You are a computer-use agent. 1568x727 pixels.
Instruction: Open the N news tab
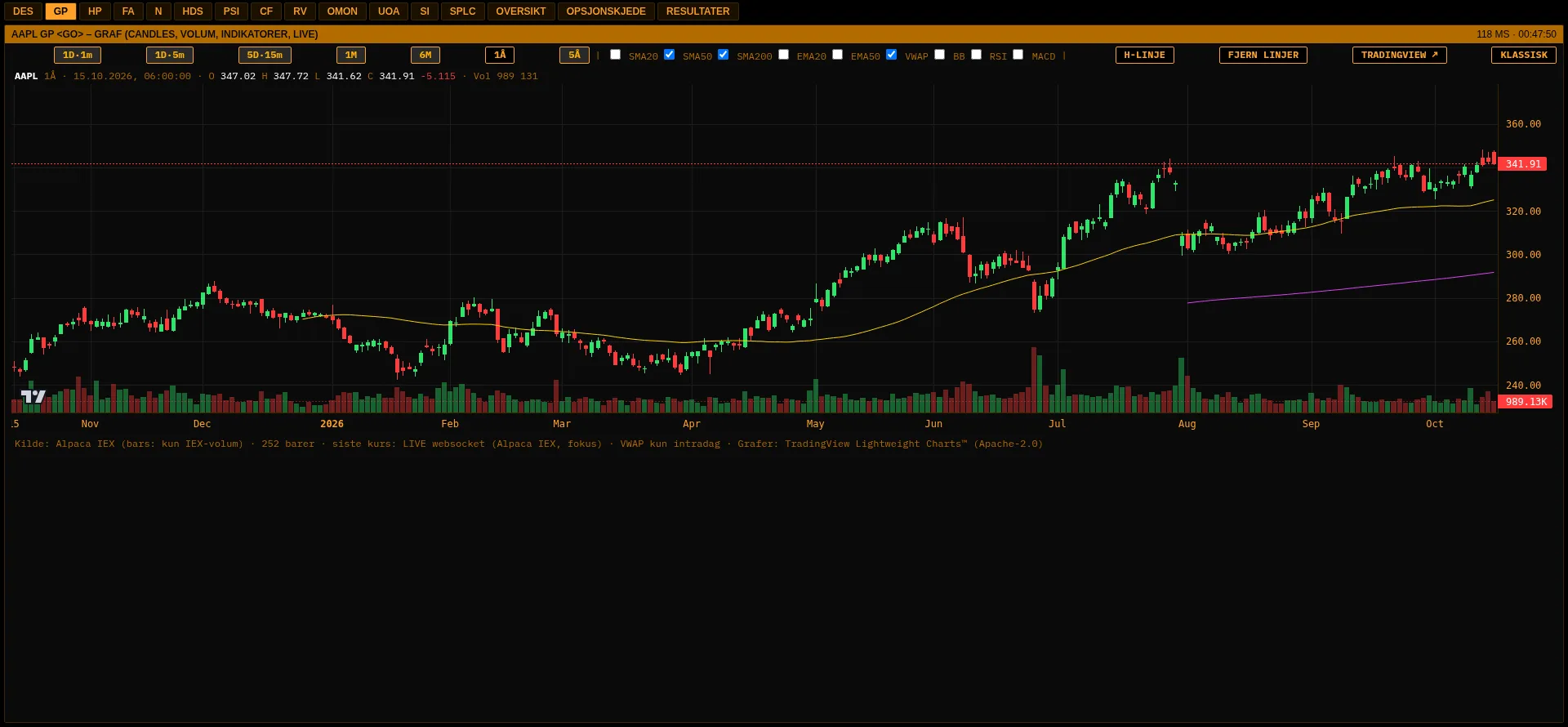click(158, 11)
